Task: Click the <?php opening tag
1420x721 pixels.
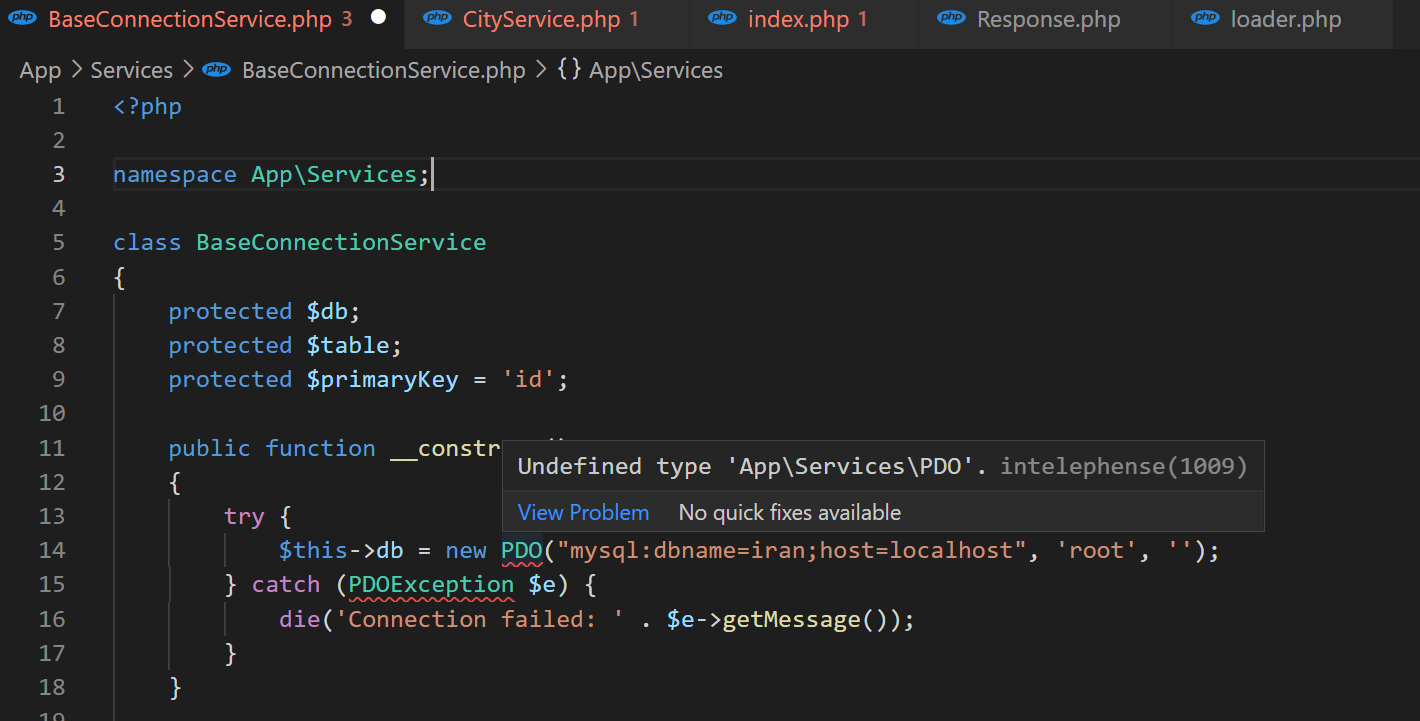Action: click(x=148, y=107)
